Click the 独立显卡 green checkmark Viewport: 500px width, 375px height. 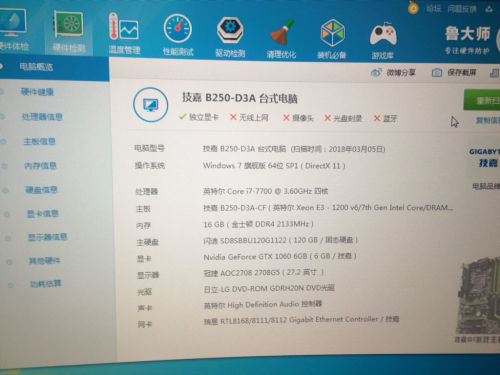[x=182, y=117]
